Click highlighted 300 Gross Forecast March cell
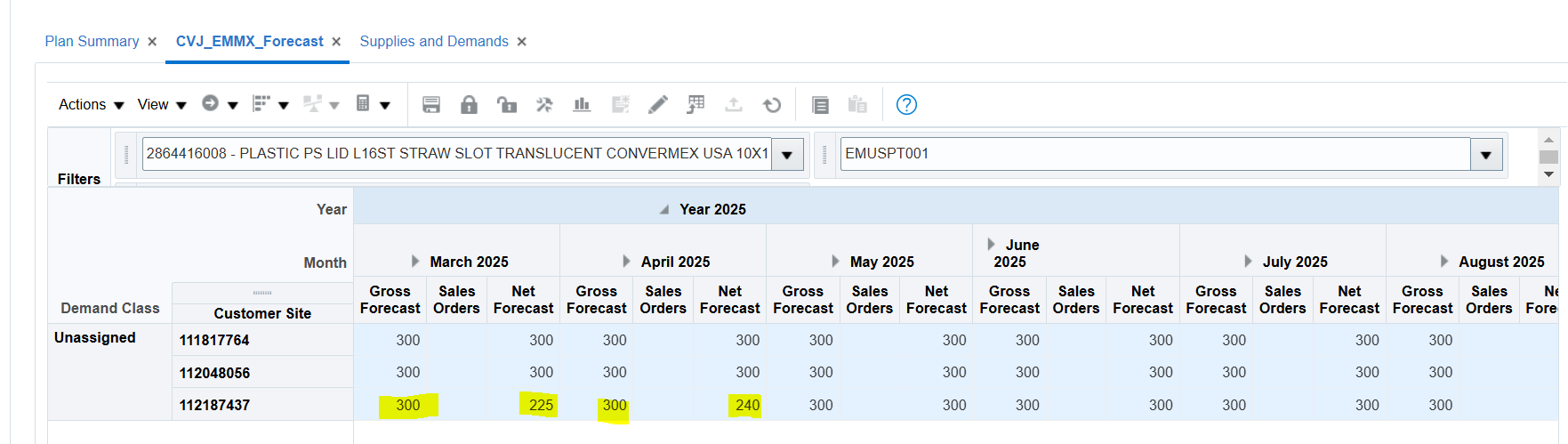 tap(390, 405)
